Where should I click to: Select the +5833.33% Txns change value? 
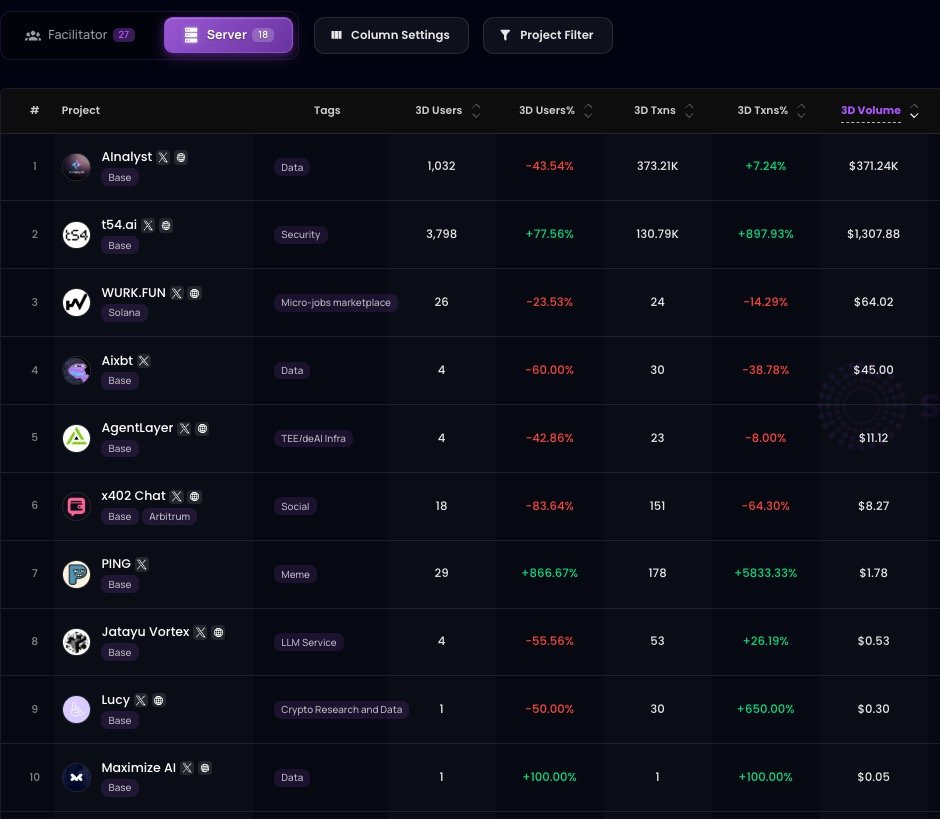[766, 573]
